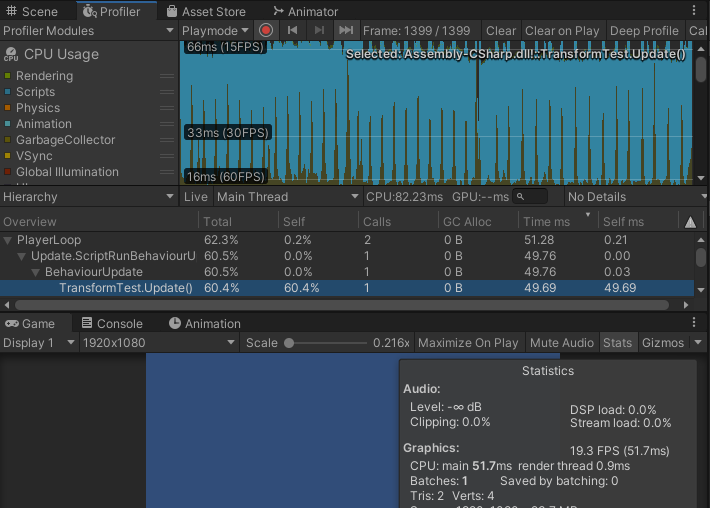Click the CPU Usage module icon
Viewport: 710px width, 508px height.
coord(11,54)
